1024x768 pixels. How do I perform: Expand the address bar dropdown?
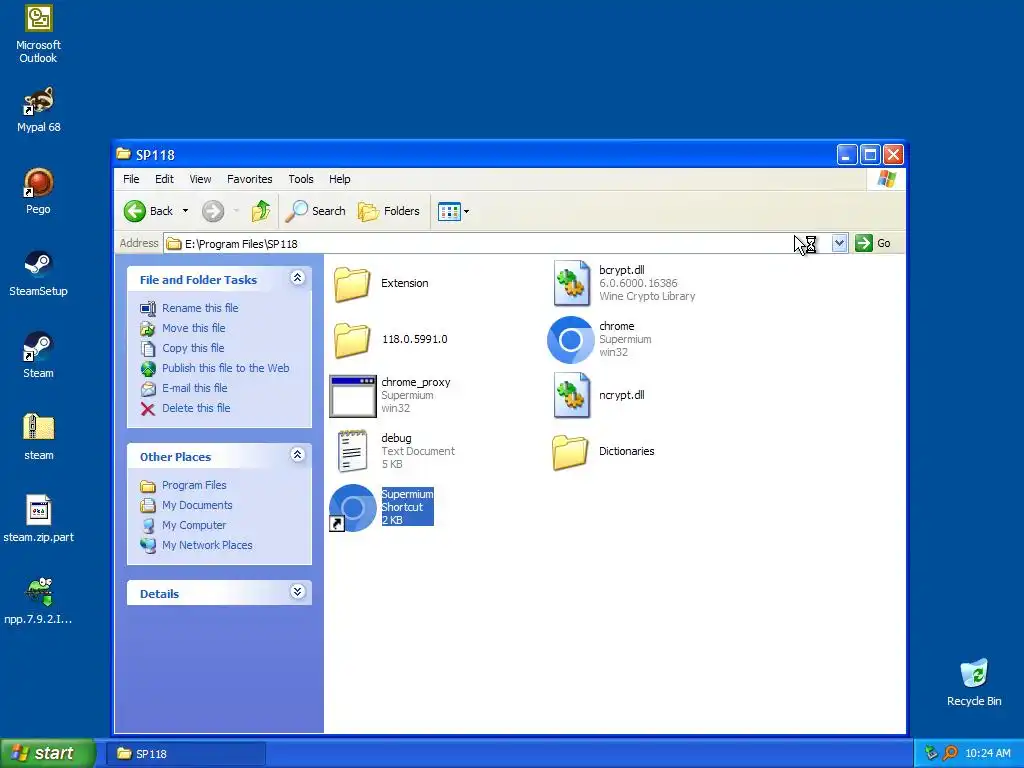pos(839,244)
